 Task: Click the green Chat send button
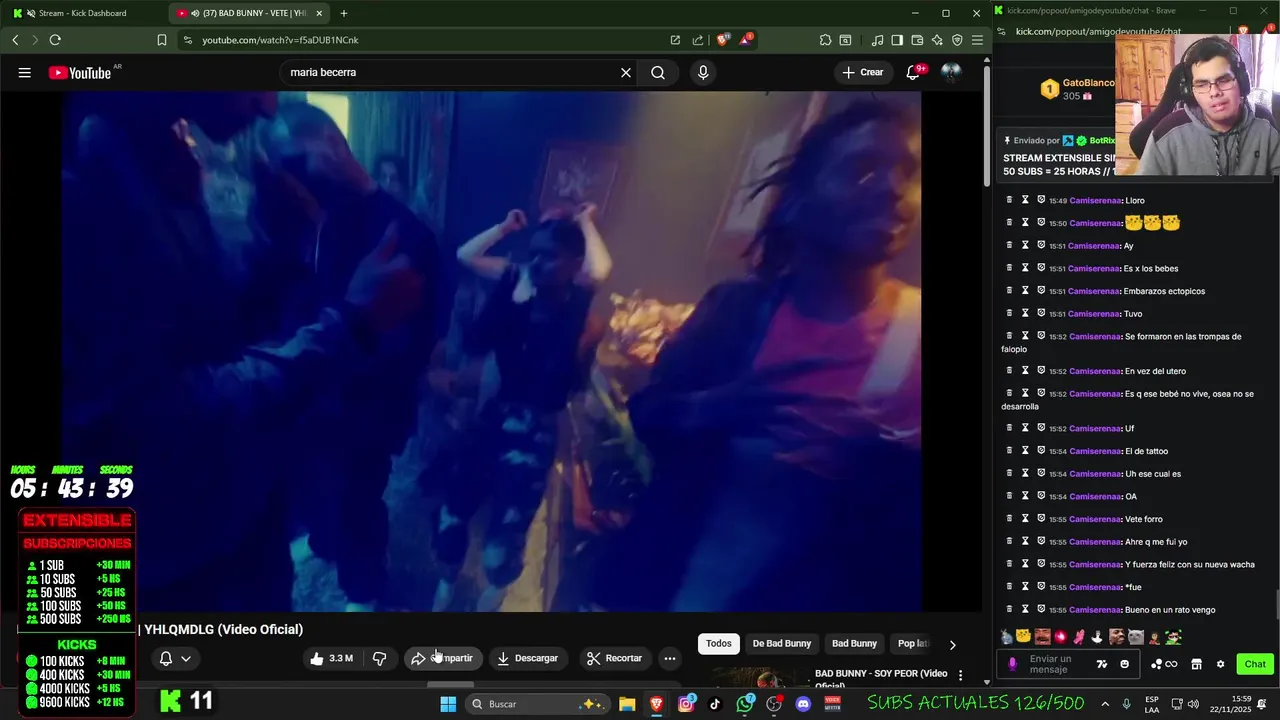(x=1255, y=664)
